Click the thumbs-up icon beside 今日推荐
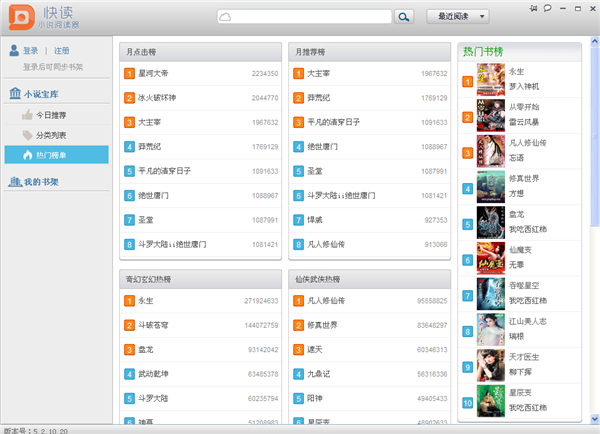The width and height of the screenshot is (600, 434). (x=27, y=114)
